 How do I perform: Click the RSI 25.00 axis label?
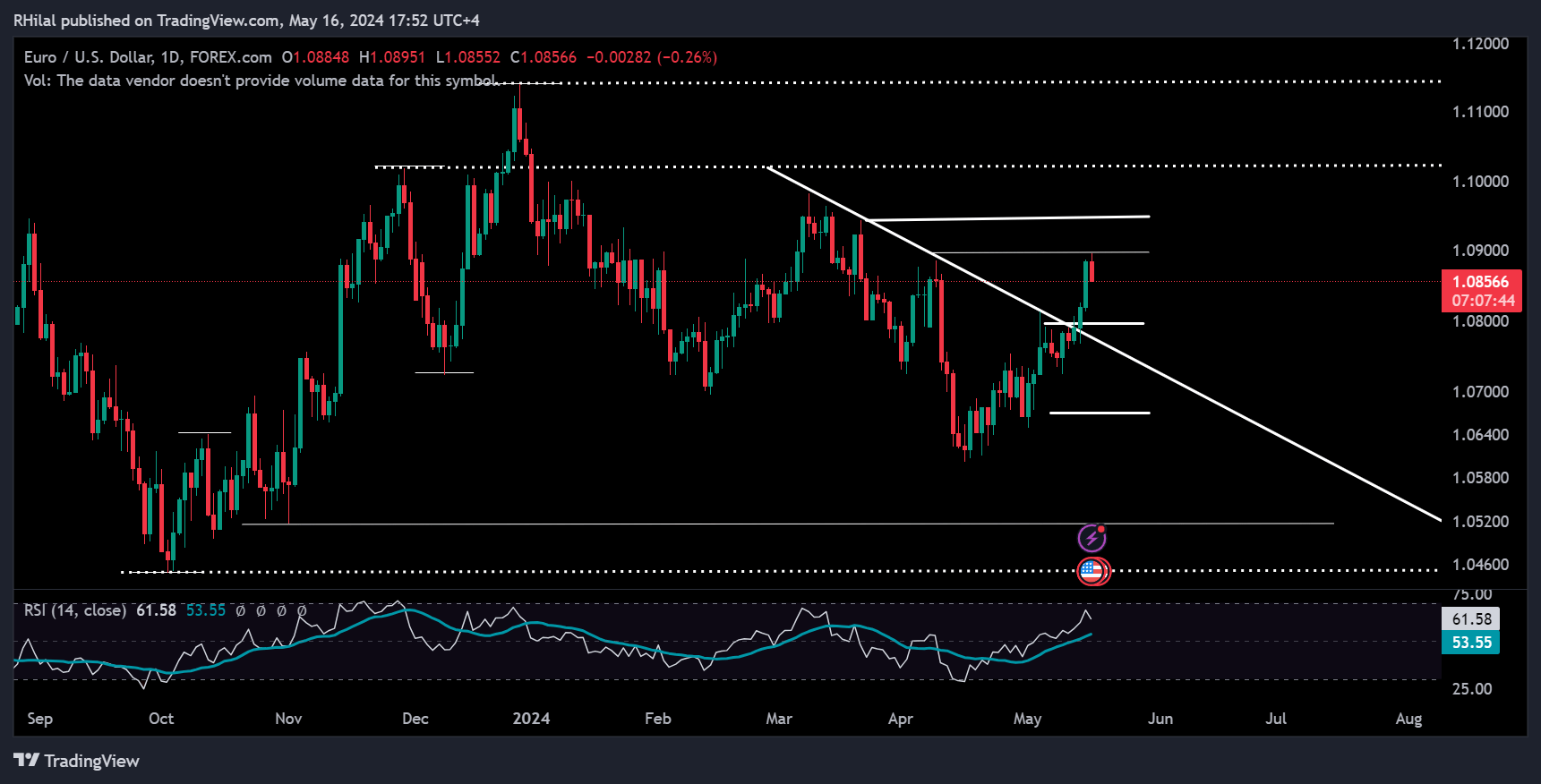[x=1472, y=689]
